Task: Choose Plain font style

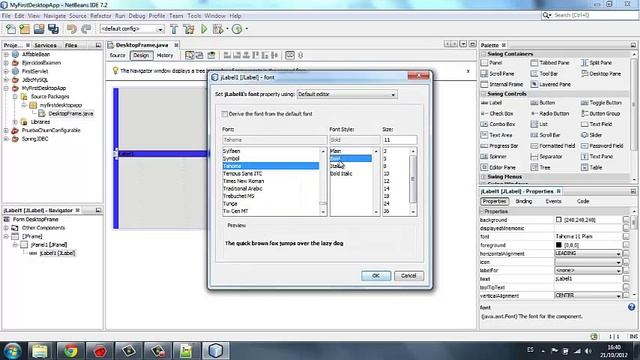Action: [336, 151]
